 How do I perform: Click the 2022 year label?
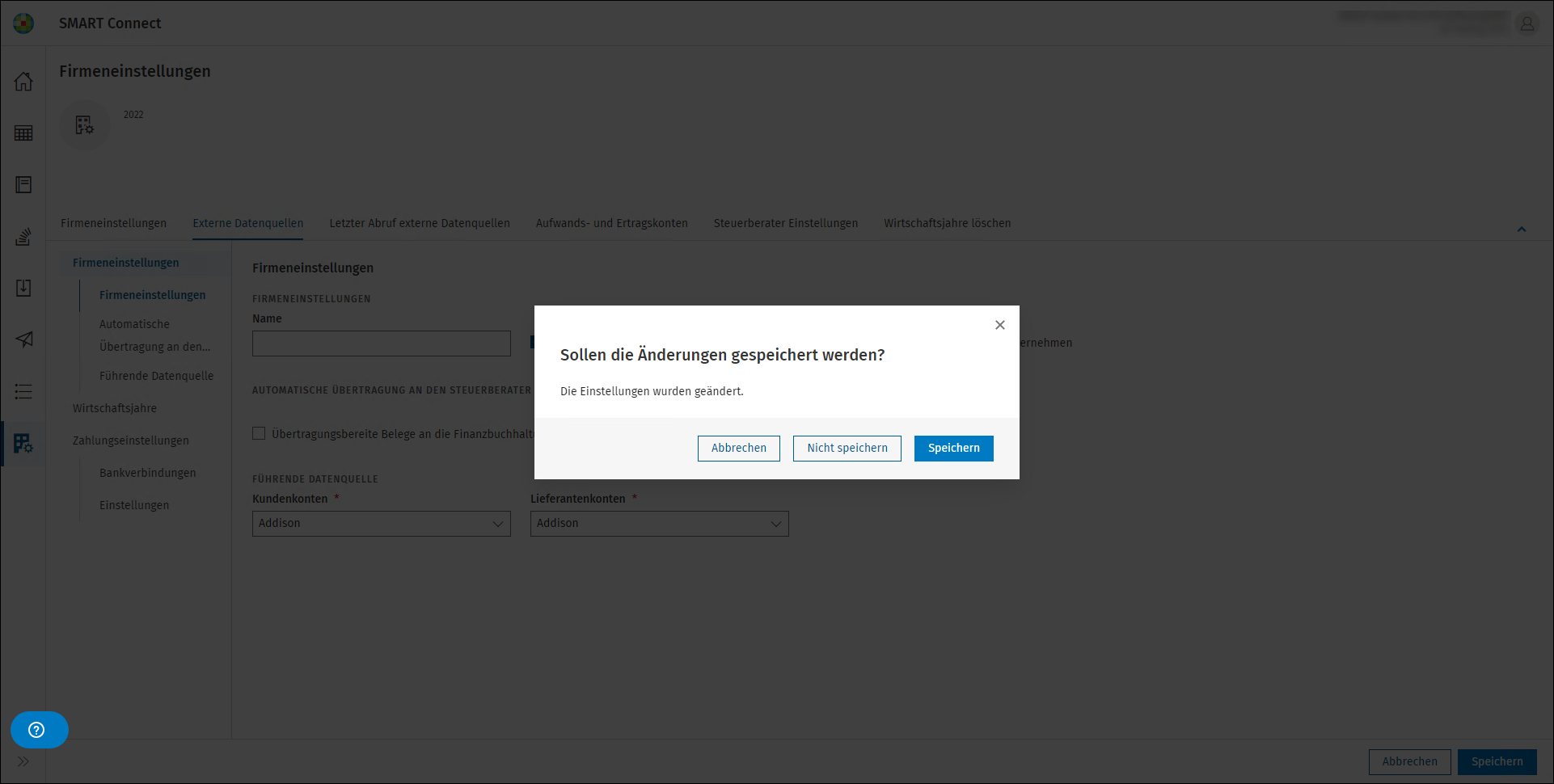(x=133, y=115)
